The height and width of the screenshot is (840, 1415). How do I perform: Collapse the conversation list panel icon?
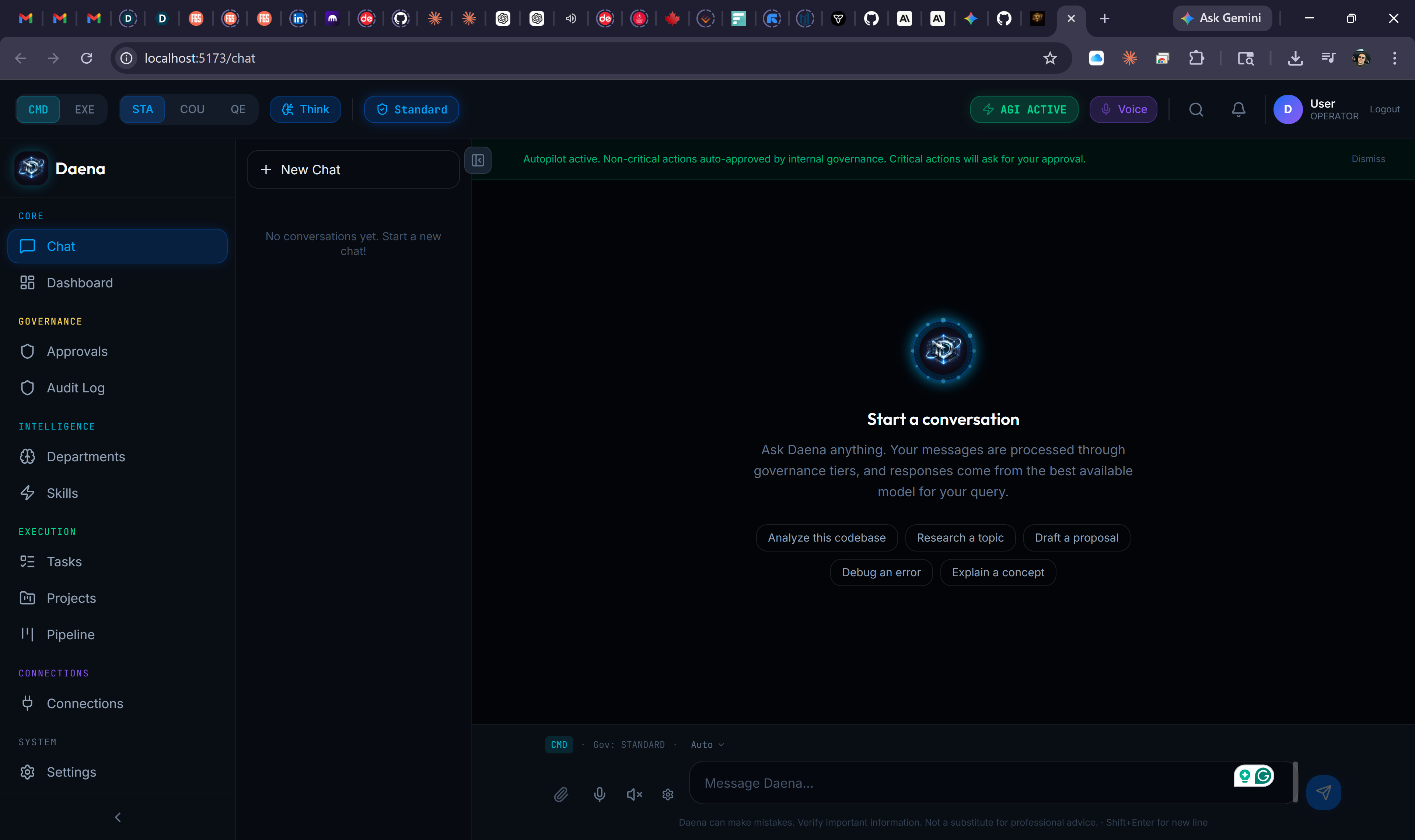click(478, 160)
